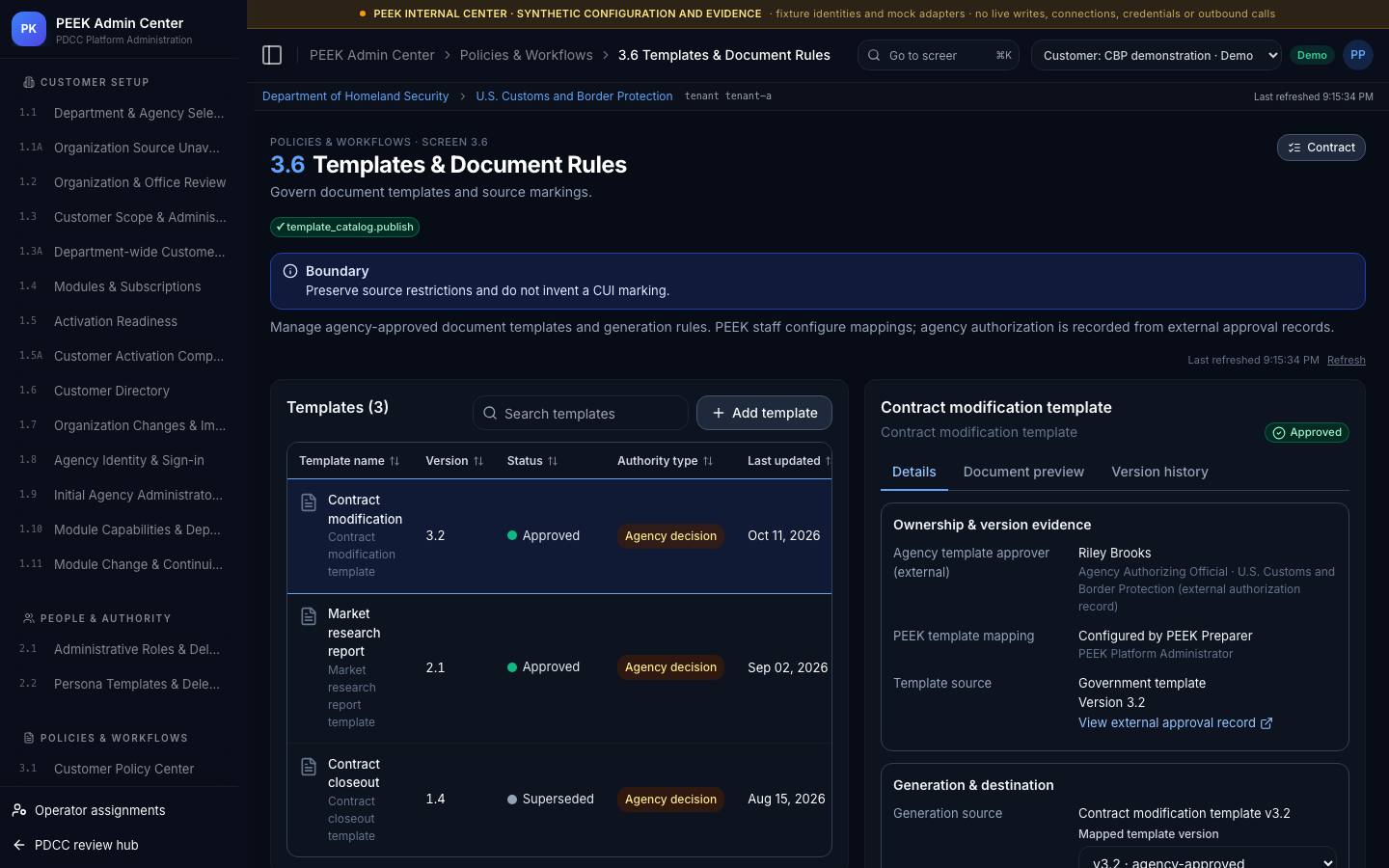This screenshot has width=1389, height=868.
Task: Sort by Version column arrows
Action: pos(478,461)
